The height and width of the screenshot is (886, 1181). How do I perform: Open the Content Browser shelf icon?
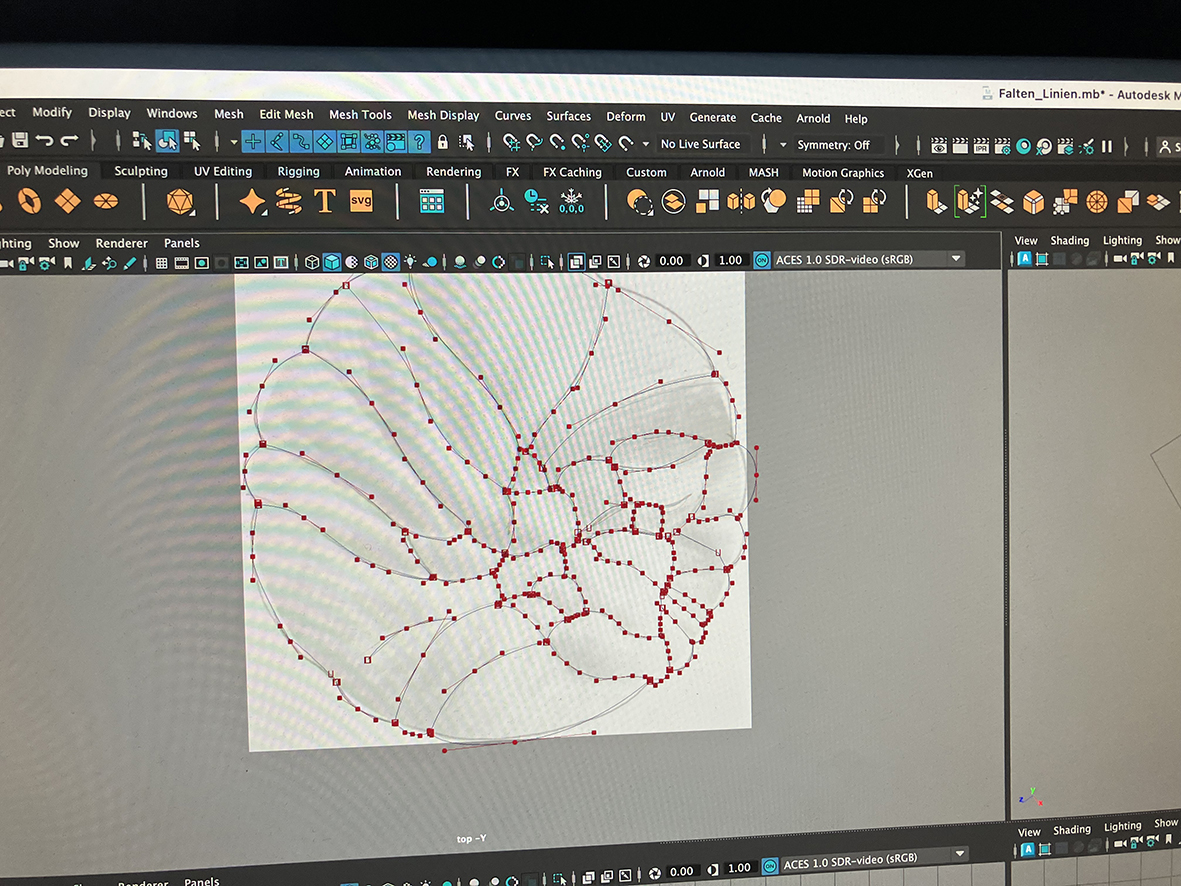[x=432, y=201]
